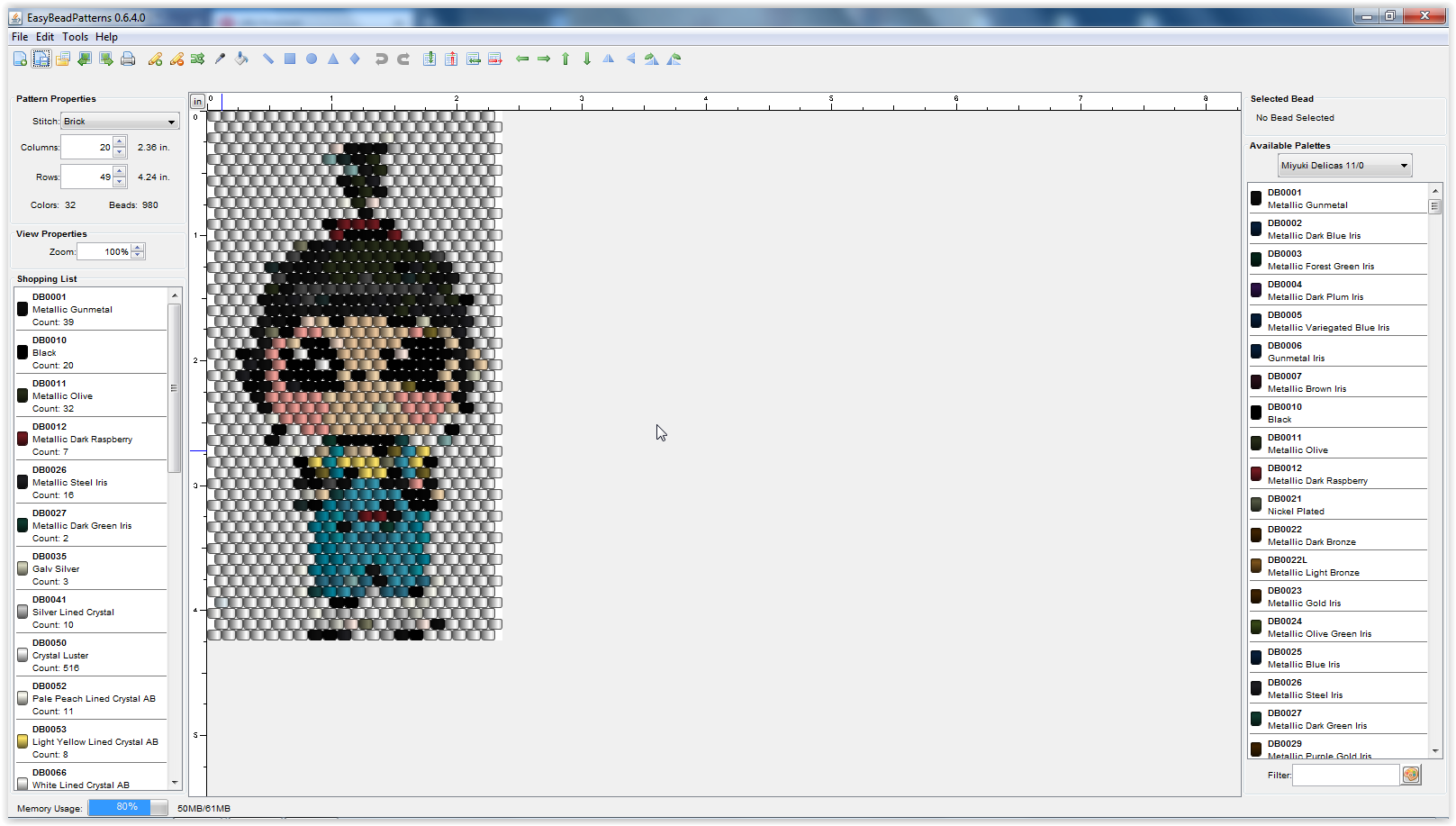Screen dimensions: 1456x826
Task: Choose the line drawing tool
Action: pos(268,59)
